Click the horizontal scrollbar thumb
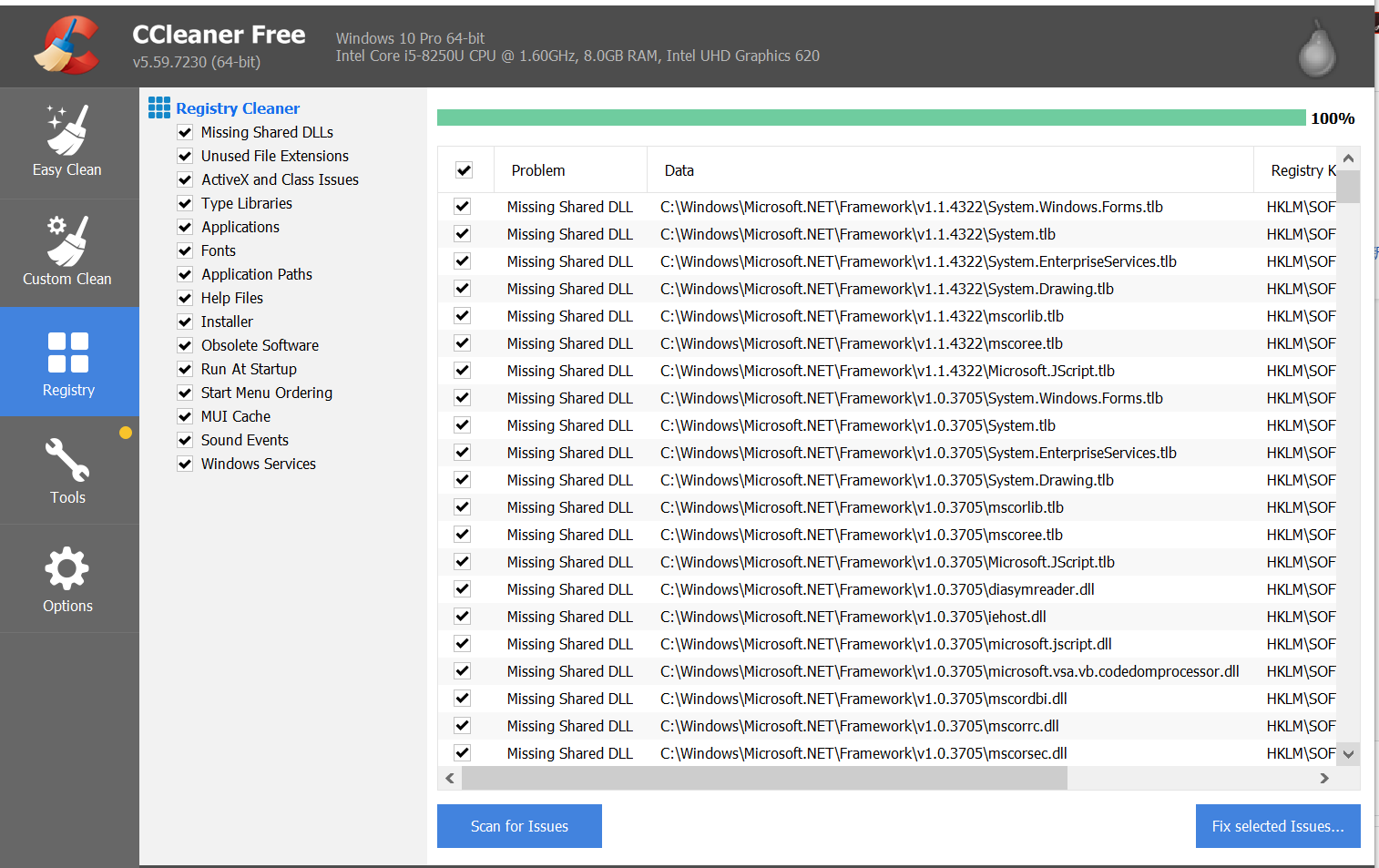Viewport: 1379px width, 868px height. [x=764, y=778]
